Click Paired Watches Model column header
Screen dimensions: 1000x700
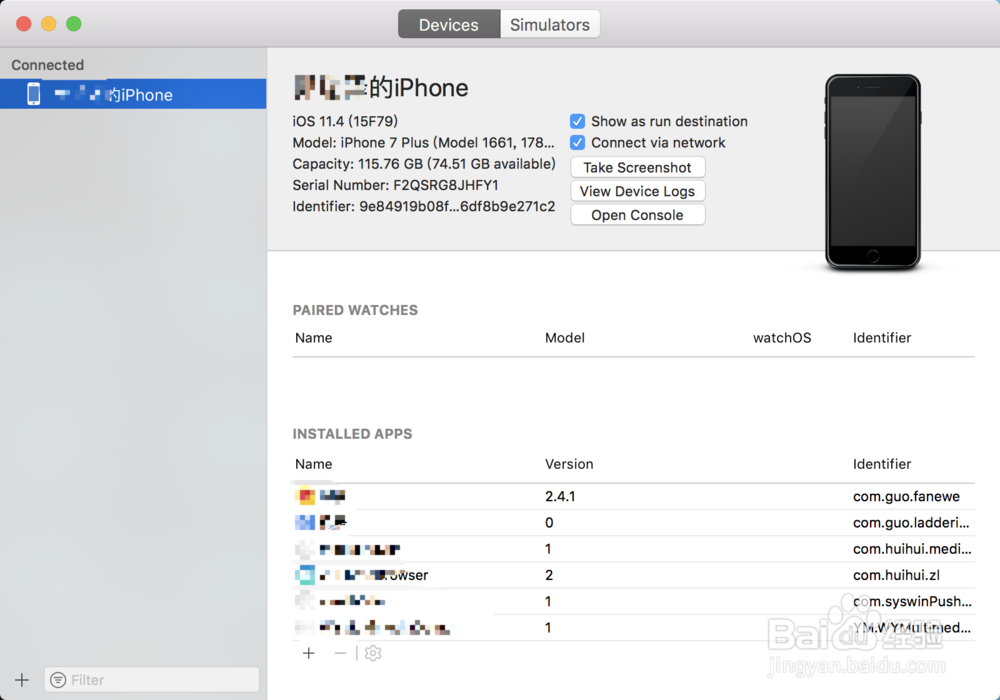(x=564, y=337)
